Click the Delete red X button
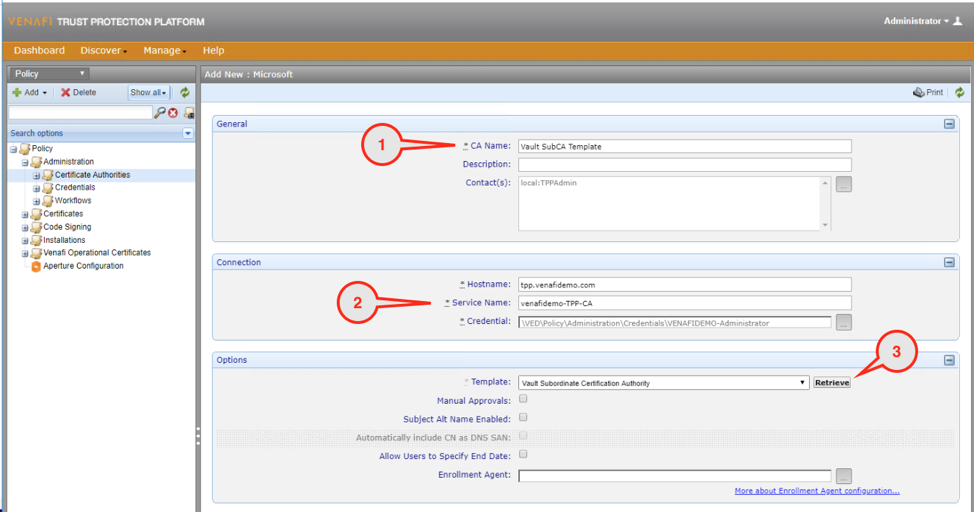This screenshot has width=974, height=512. 78,92
